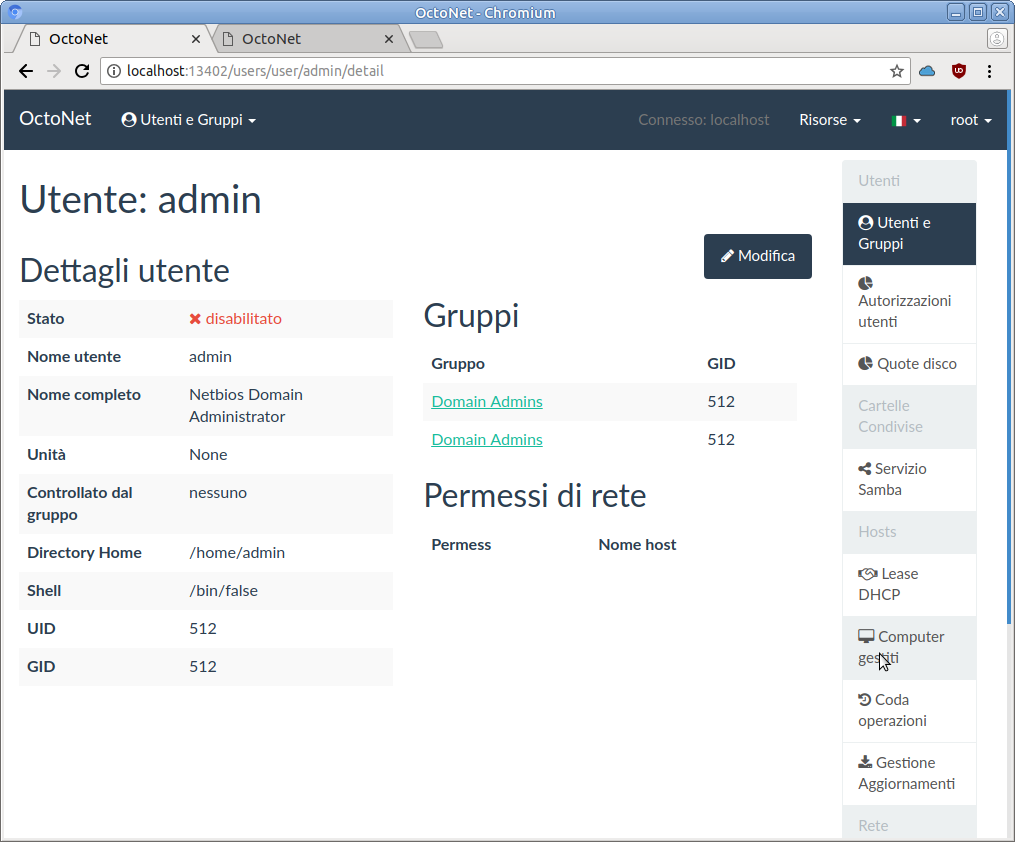Viewport: 1015px width, 842px height.
Task: Click the user icon in sidebar Utenti e Gruppi
Action: [865, 223]
